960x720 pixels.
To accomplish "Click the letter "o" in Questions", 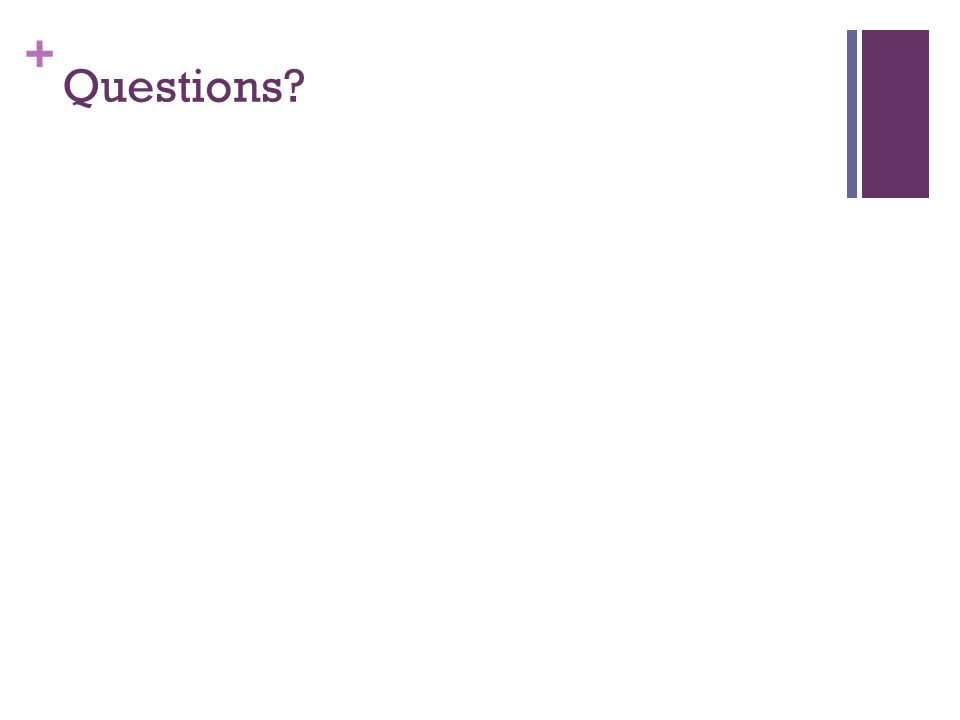I will [219, 91].
